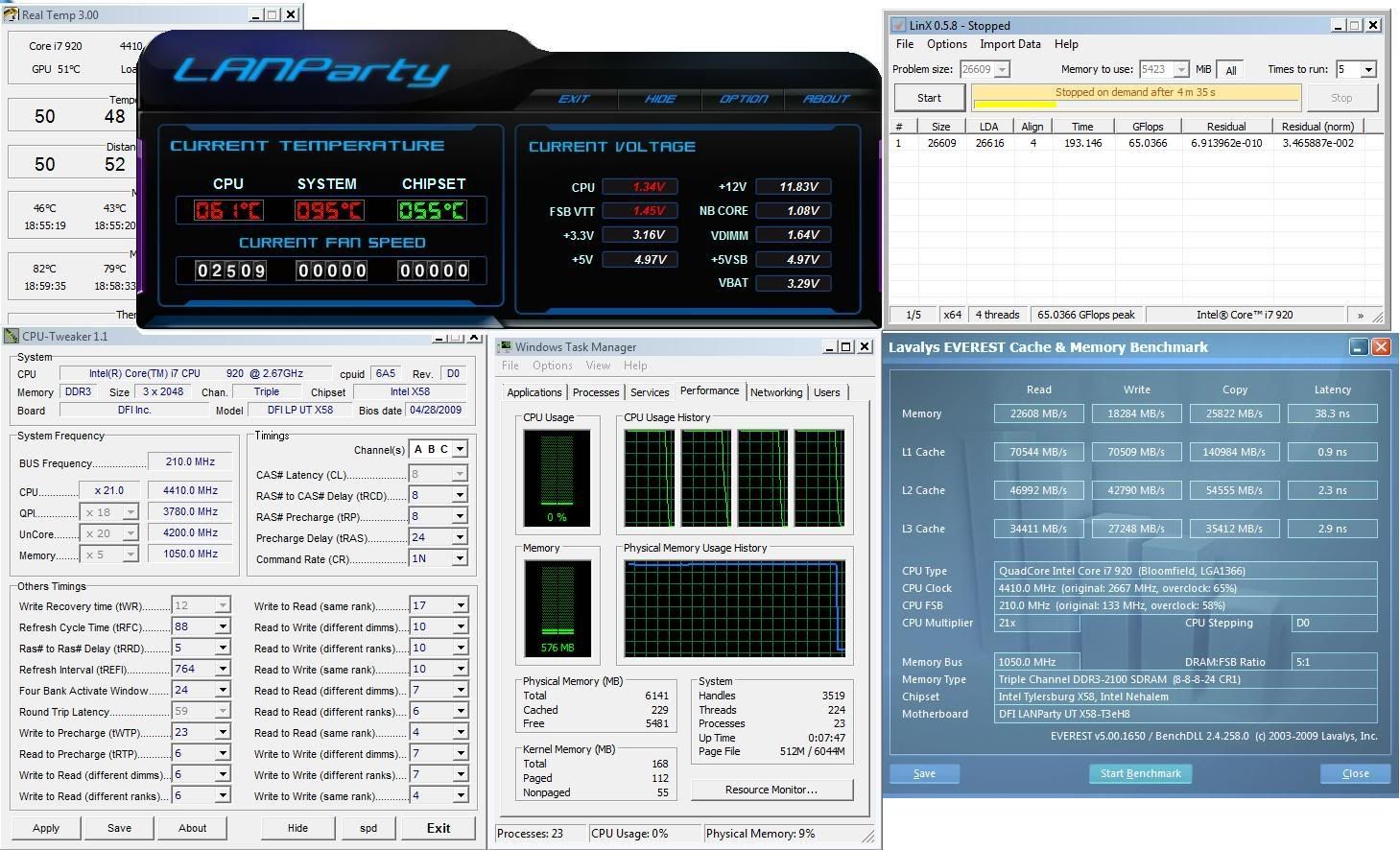
Task: Click the spd button in CPU-Tweaker
Action: coord(368,828)
